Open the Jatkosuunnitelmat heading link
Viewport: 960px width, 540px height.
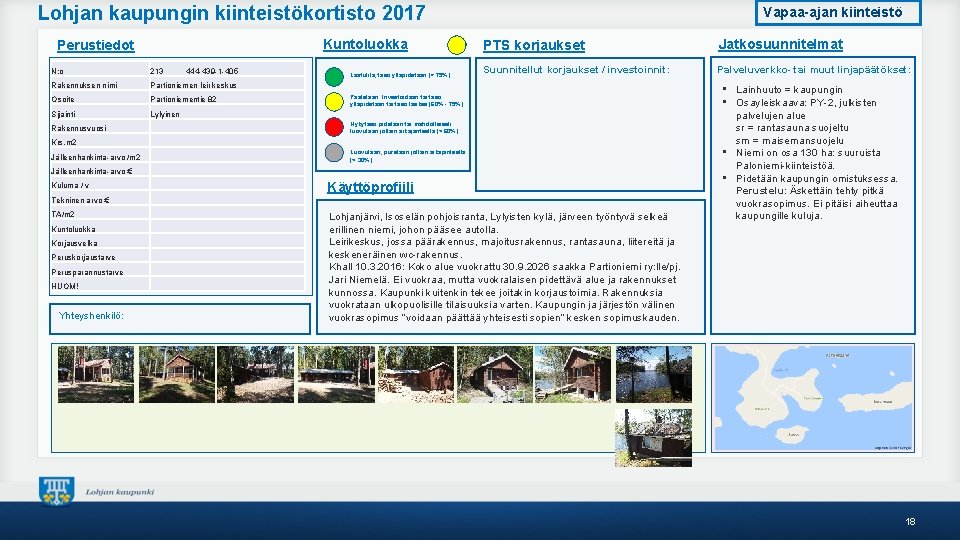tap(780, 44)
